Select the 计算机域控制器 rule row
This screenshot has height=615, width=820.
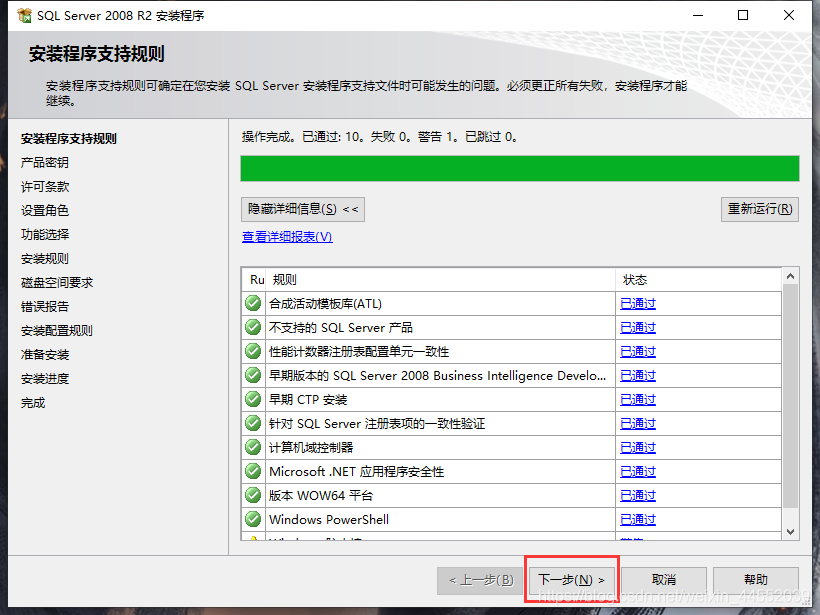pyautogui.click(x=511, y=448)
